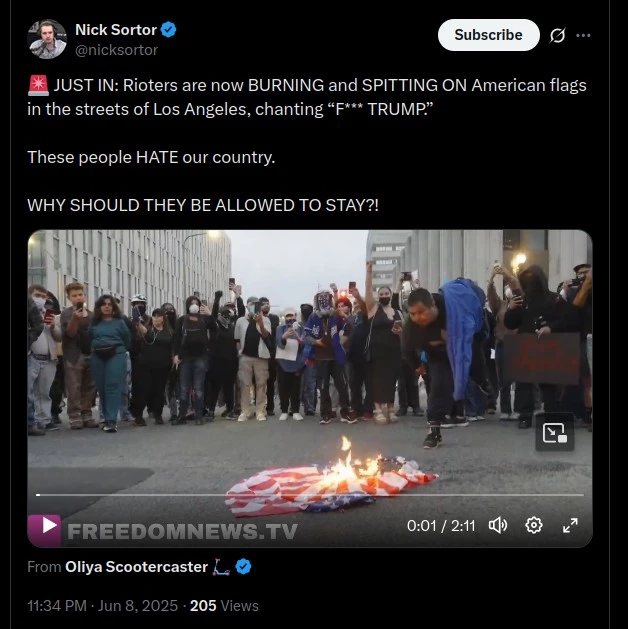Viewport: 628px width, 629px height.
Task: Open Grok explain icon next to Subscribe
Action: [x=557, y=35]
